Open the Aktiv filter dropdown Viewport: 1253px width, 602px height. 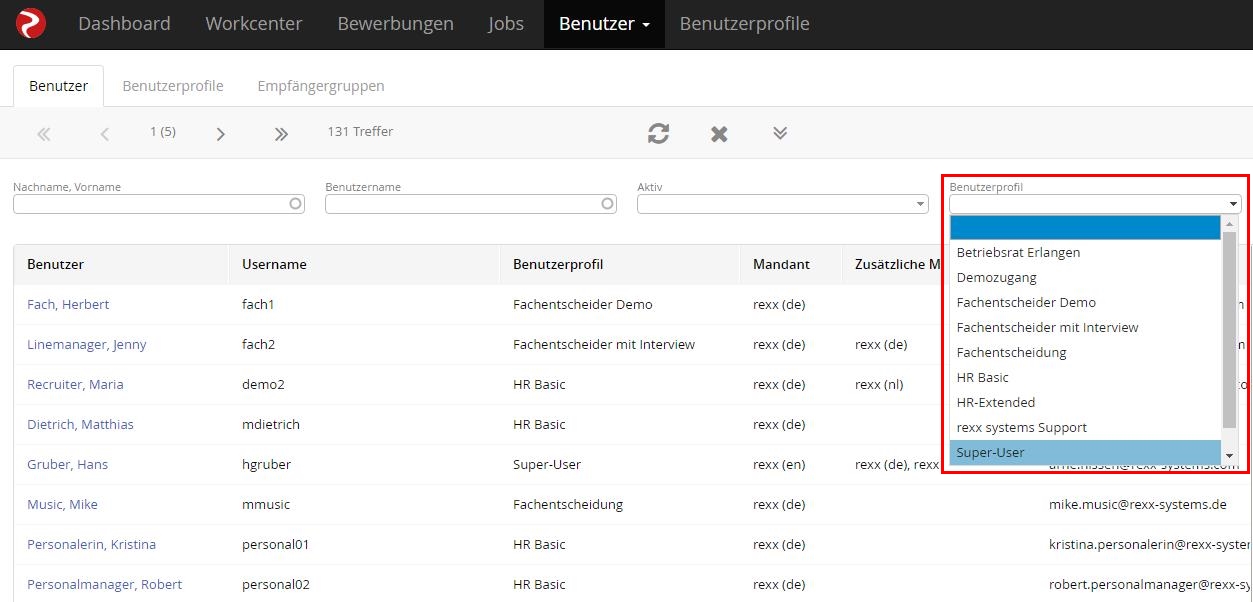(783, 204)
